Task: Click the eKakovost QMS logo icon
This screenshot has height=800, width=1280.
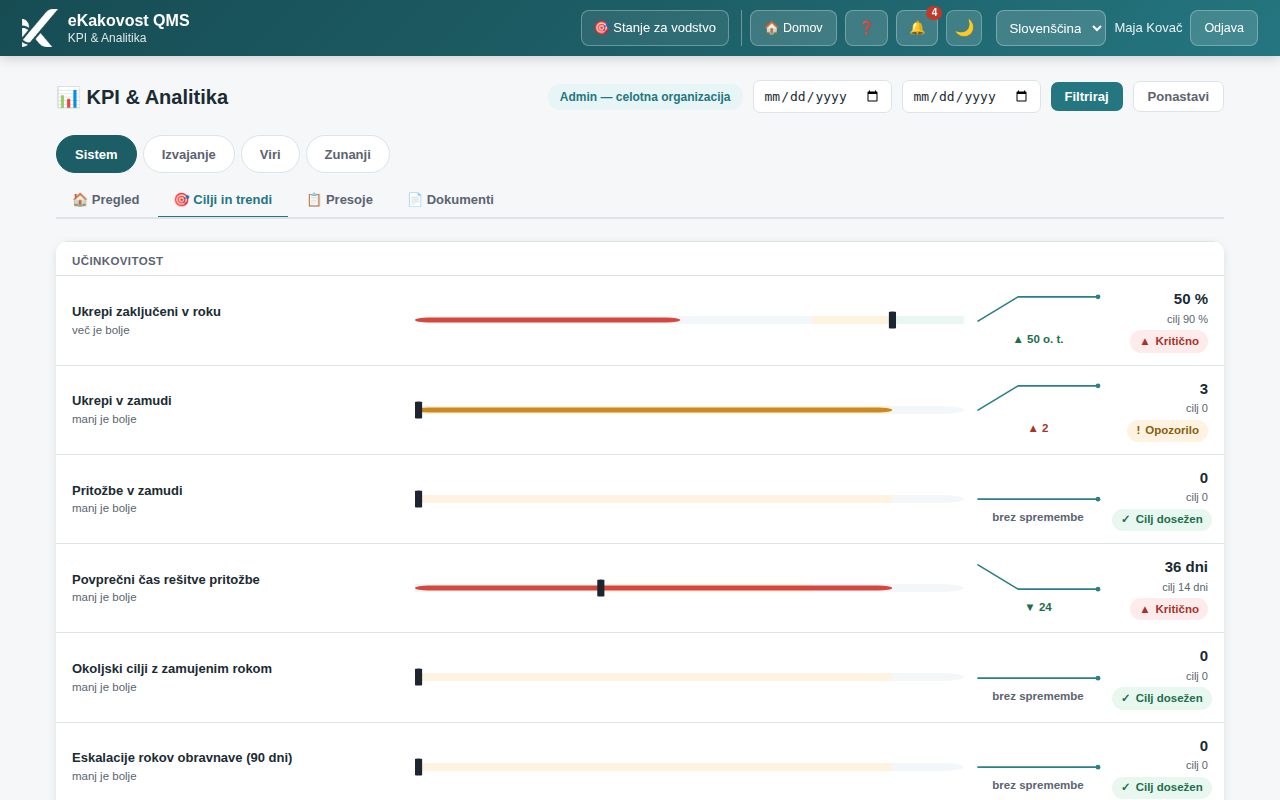Action: point(38,28)
